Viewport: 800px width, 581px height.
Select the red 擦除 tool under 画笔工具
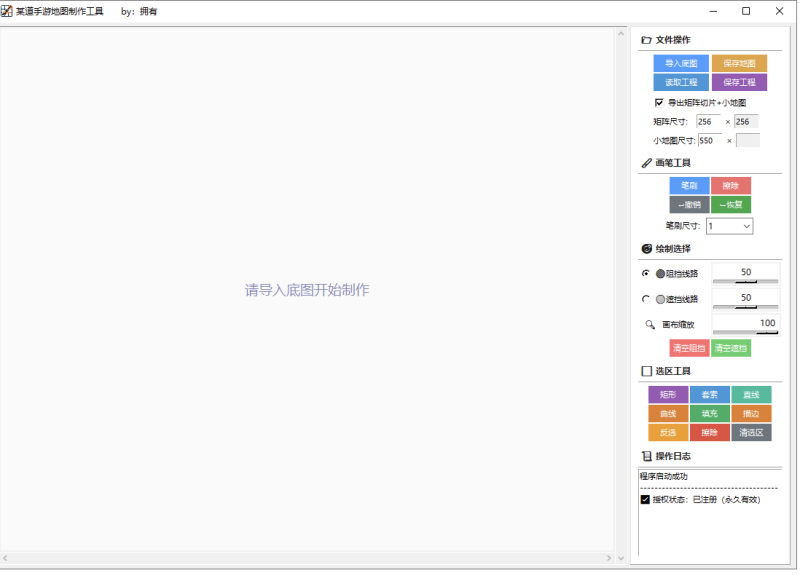[x=731, y=186]
